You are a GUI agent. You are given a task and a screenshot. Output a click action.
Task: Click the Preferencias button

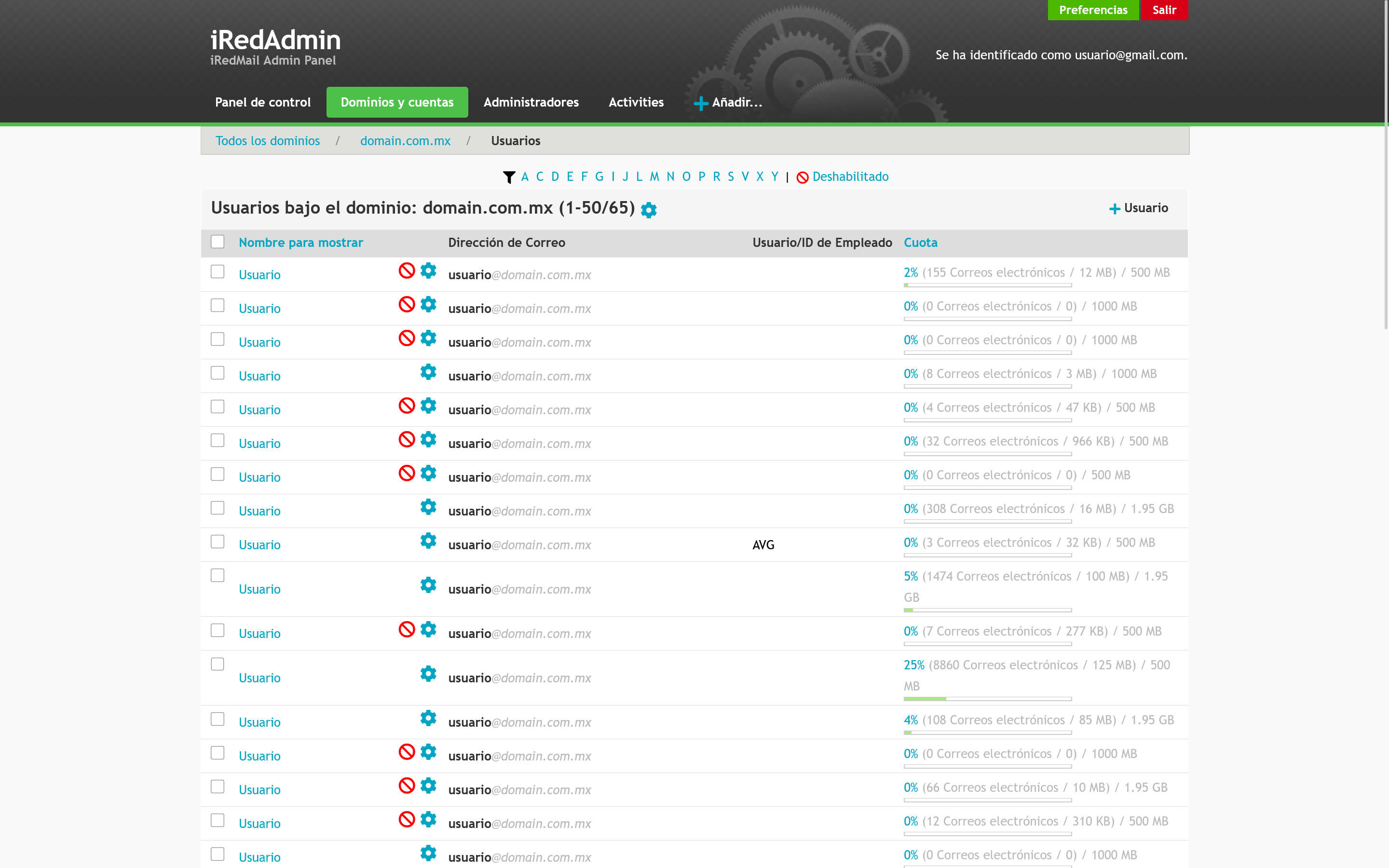(1093, 10)
